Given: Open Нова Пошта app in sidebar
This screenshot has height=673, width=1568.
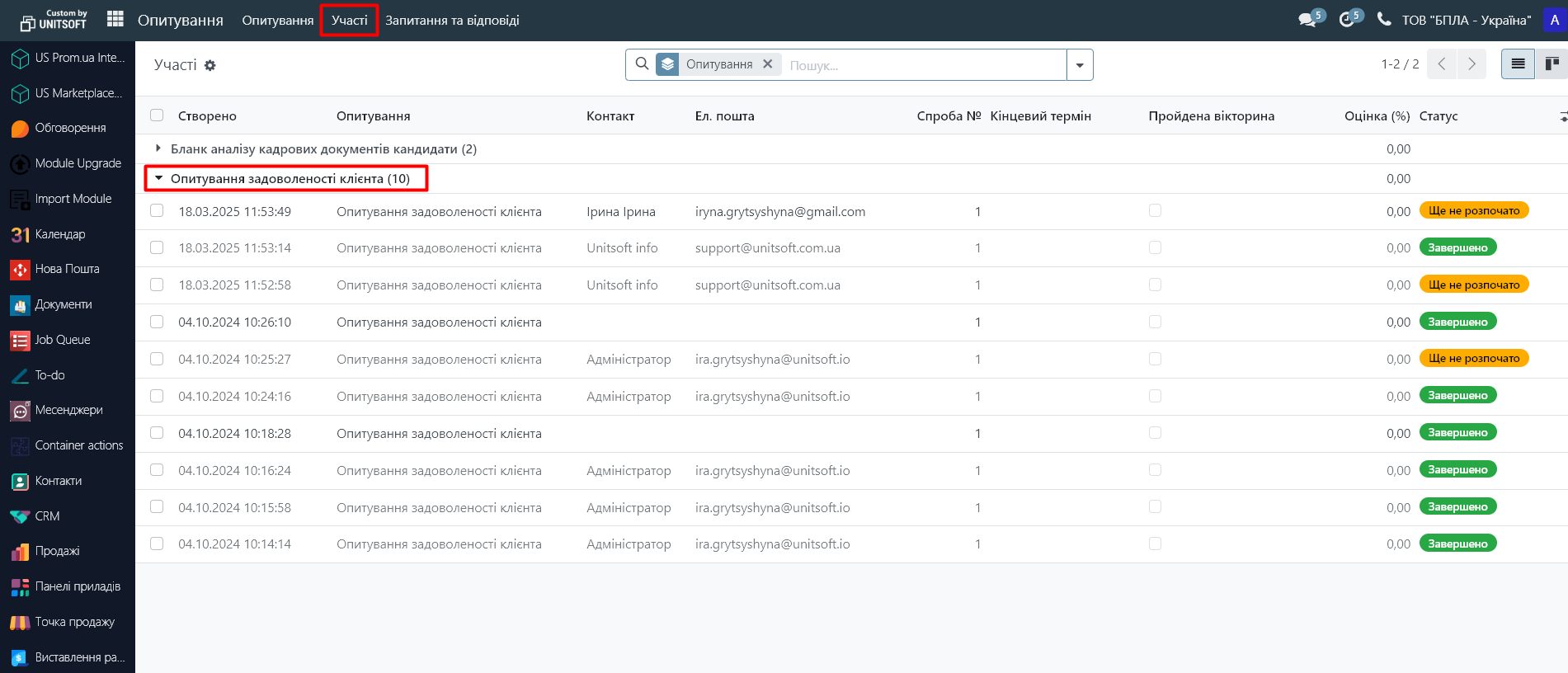Looking at the screenshot, I should coord(67,269).
